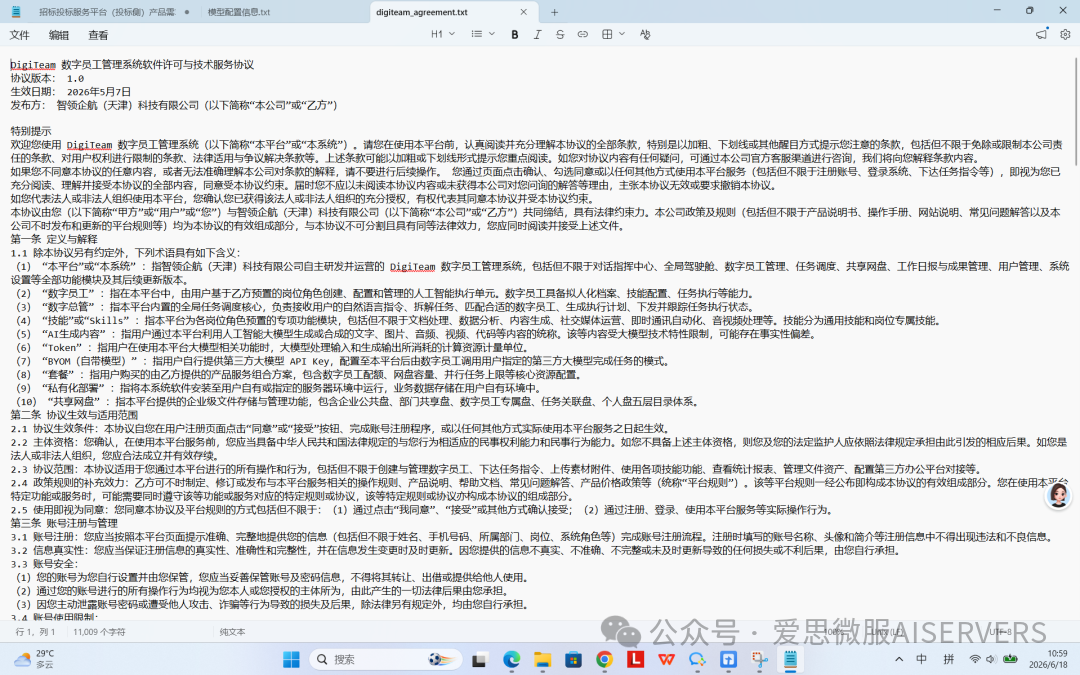Toggle the 拼 IME mode indicator
Viewport: 1080px width, 675px height.
point(948,659)
